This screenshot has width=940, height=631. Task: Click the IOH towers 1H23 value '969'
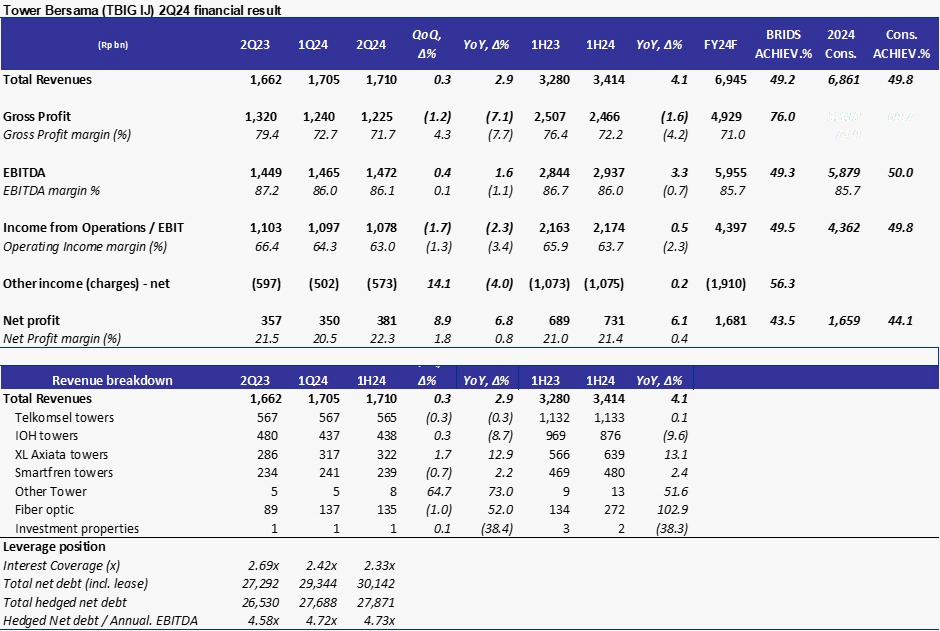558,436
